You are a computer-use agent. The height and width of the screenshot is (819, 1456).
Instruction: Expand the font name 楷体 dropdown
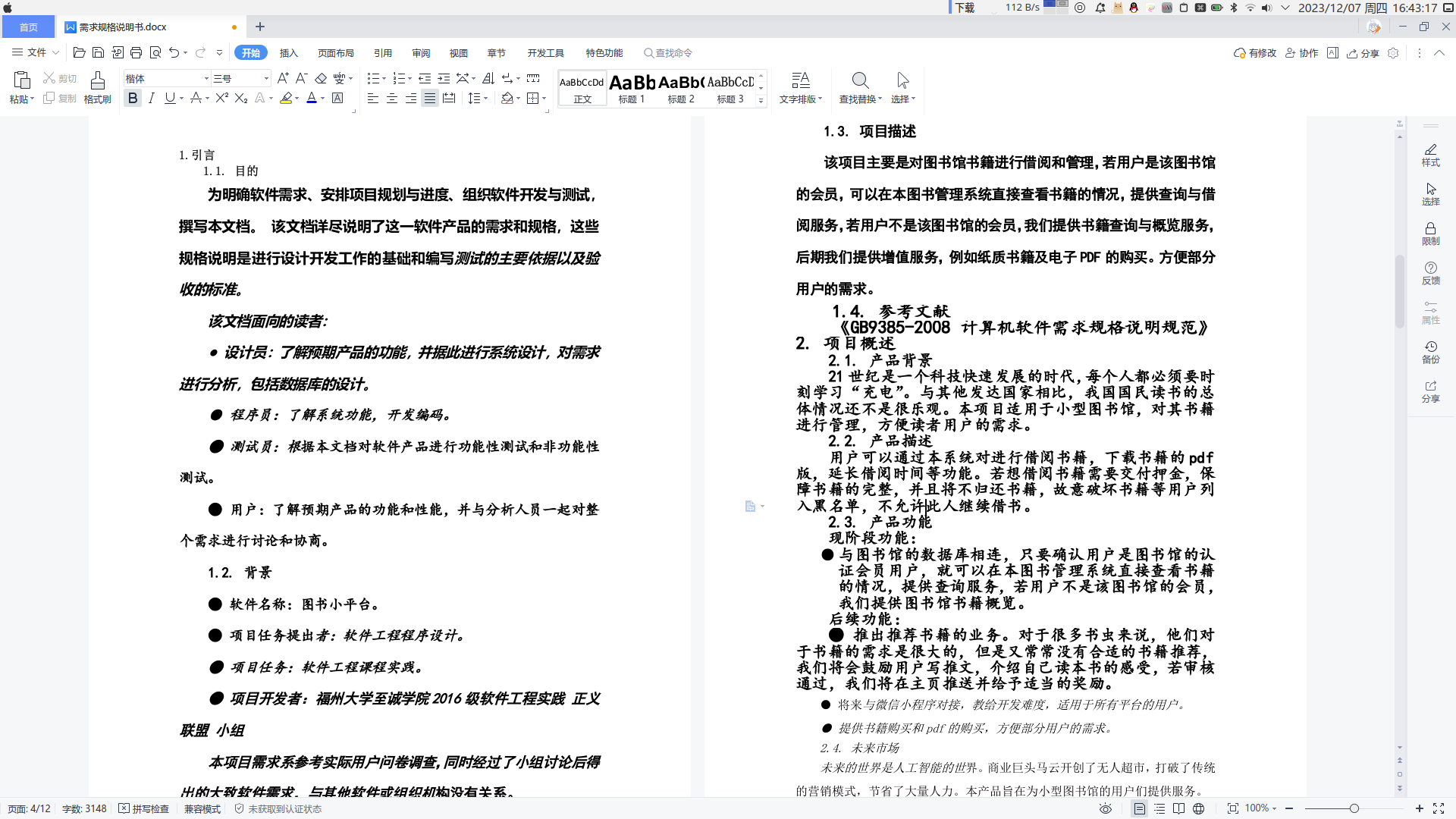(206, 79)
